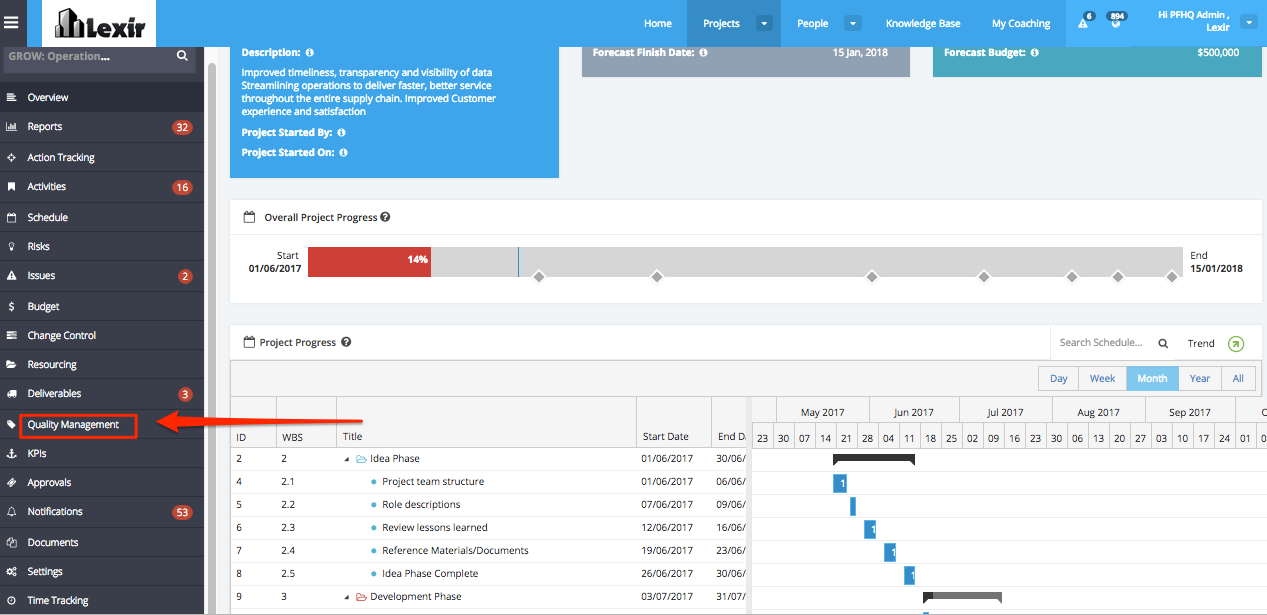Click the Search Schedule magnifier icon

1163,343
